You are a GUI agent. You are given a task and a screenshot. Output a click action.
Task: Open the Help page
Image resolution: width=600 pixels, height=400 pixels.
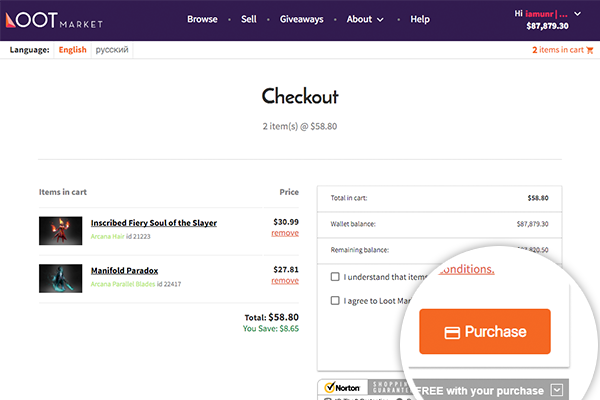click(x=420, y=19)
